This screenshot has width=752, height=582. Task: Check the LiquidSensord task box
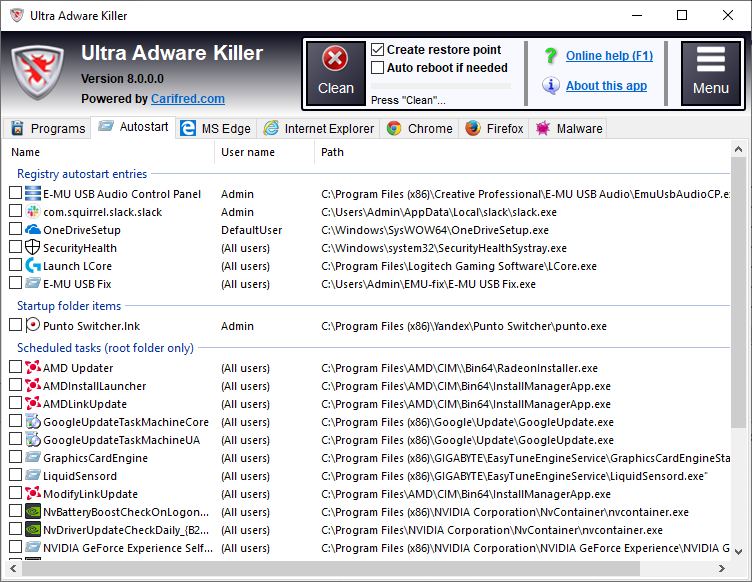15,475
